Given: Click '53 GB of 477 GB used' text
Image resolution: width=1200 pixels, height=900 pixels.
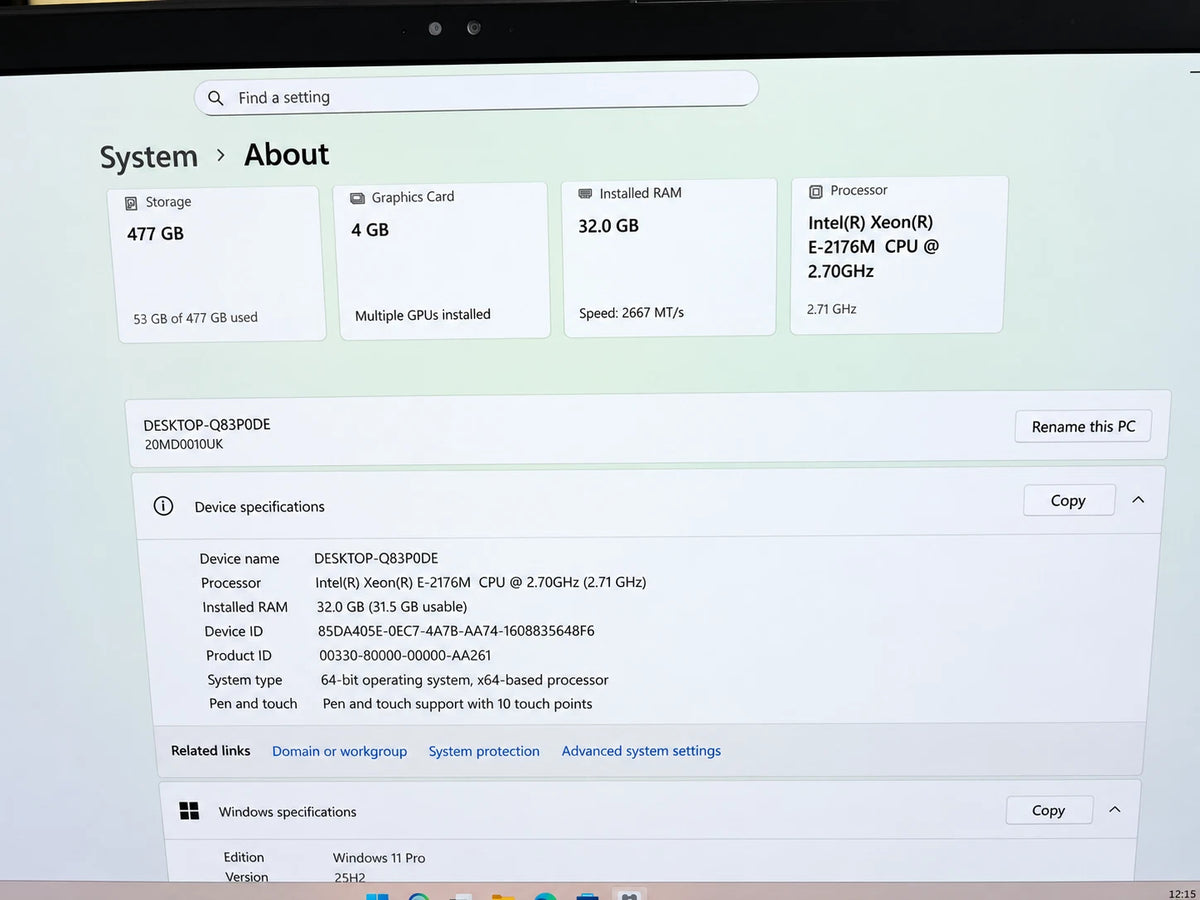Looking at the screenshot, I should point(195,318).
